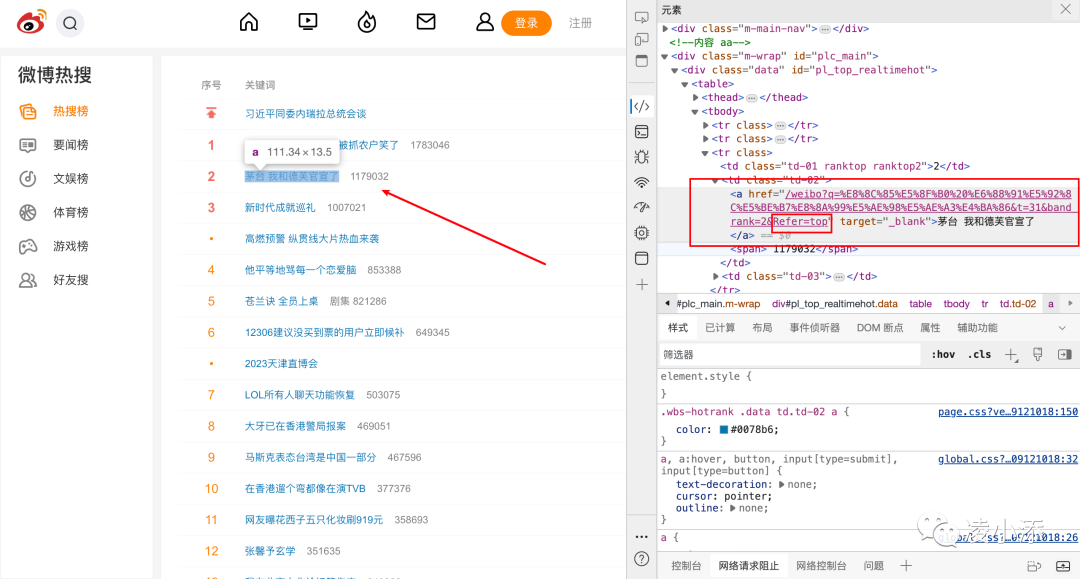
Task: Open topic 在香港遛个弯都像在演TVB
Action: pyautogui.click(x=305, y=489)
